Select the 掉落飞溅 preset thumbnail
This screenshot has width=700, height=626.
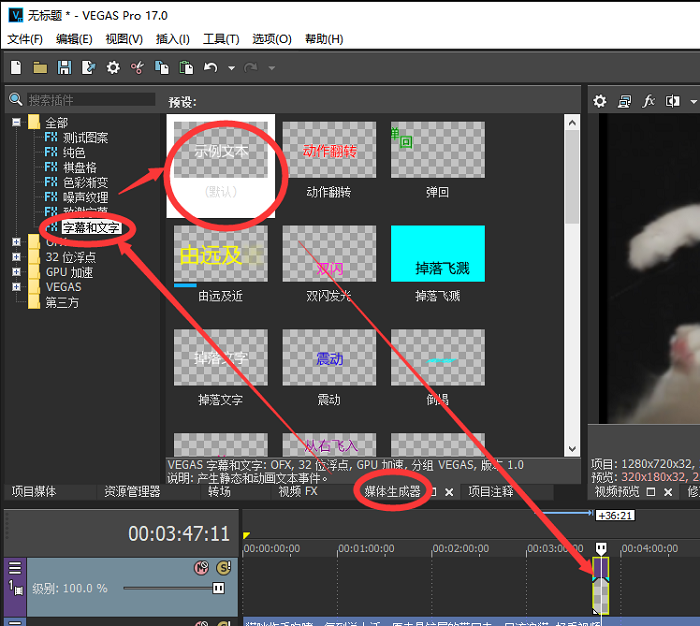pyautogui.click(x=438, y=254)
